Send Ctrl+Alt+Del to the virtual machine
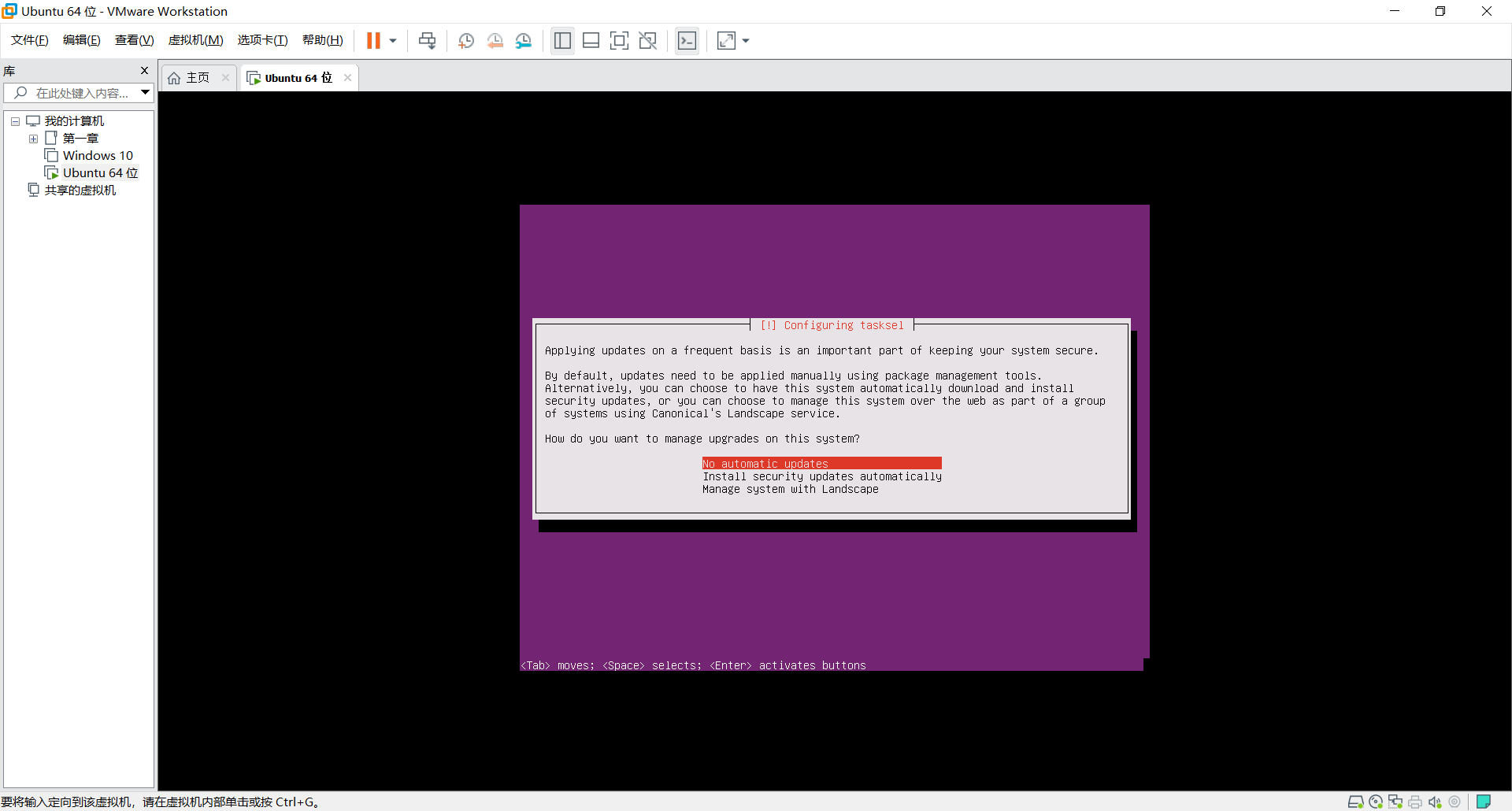1512x811 pixels. coord(427,41)
